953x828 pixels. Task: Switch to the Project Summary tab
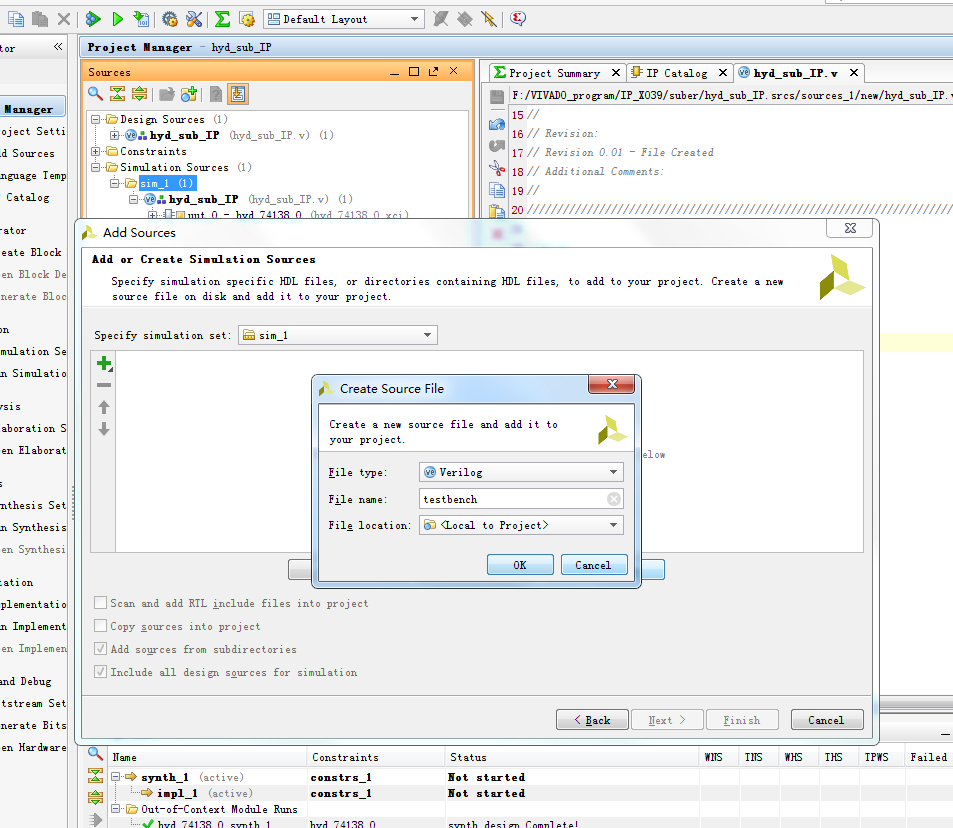pyautogui.click(x=553, y=73)
